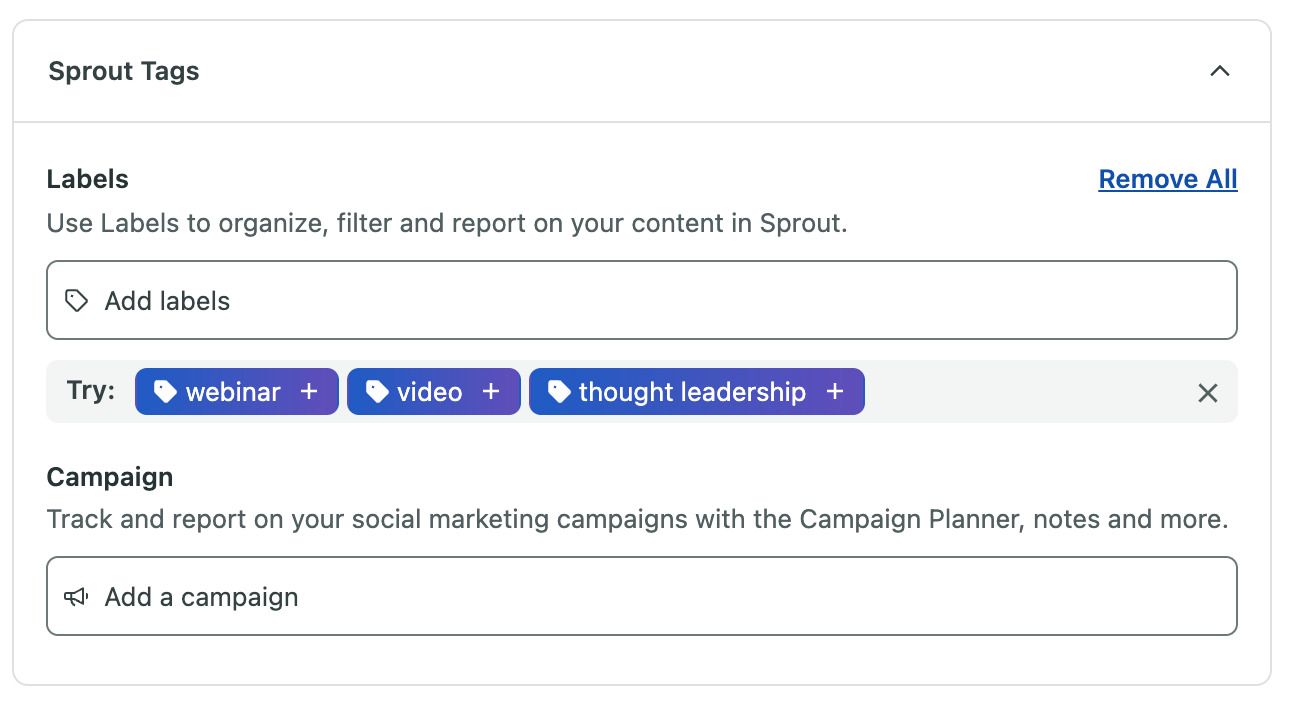The height and width of the screenshot is (704, 1294).
Task: Open the Add labels dropdown field
Action: click(x=640, y=299)
